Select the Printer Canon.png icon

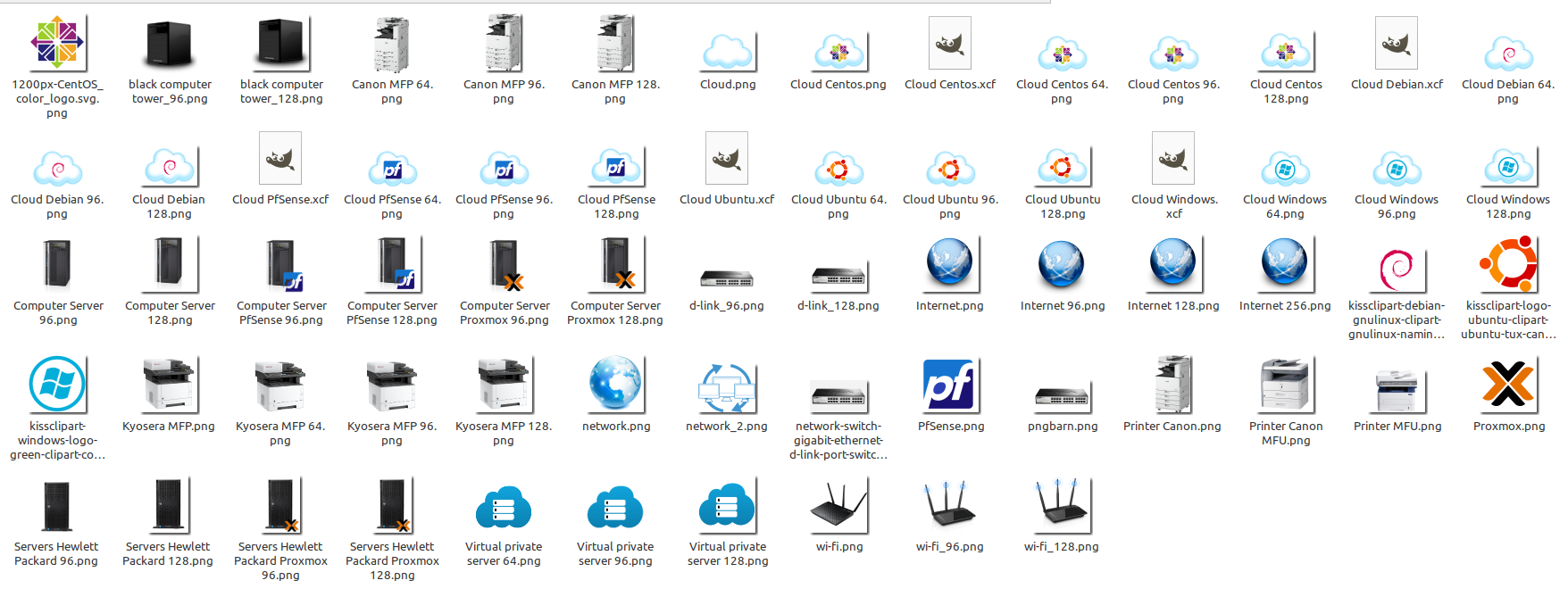pyautogui.click(x=1173, y=384)
